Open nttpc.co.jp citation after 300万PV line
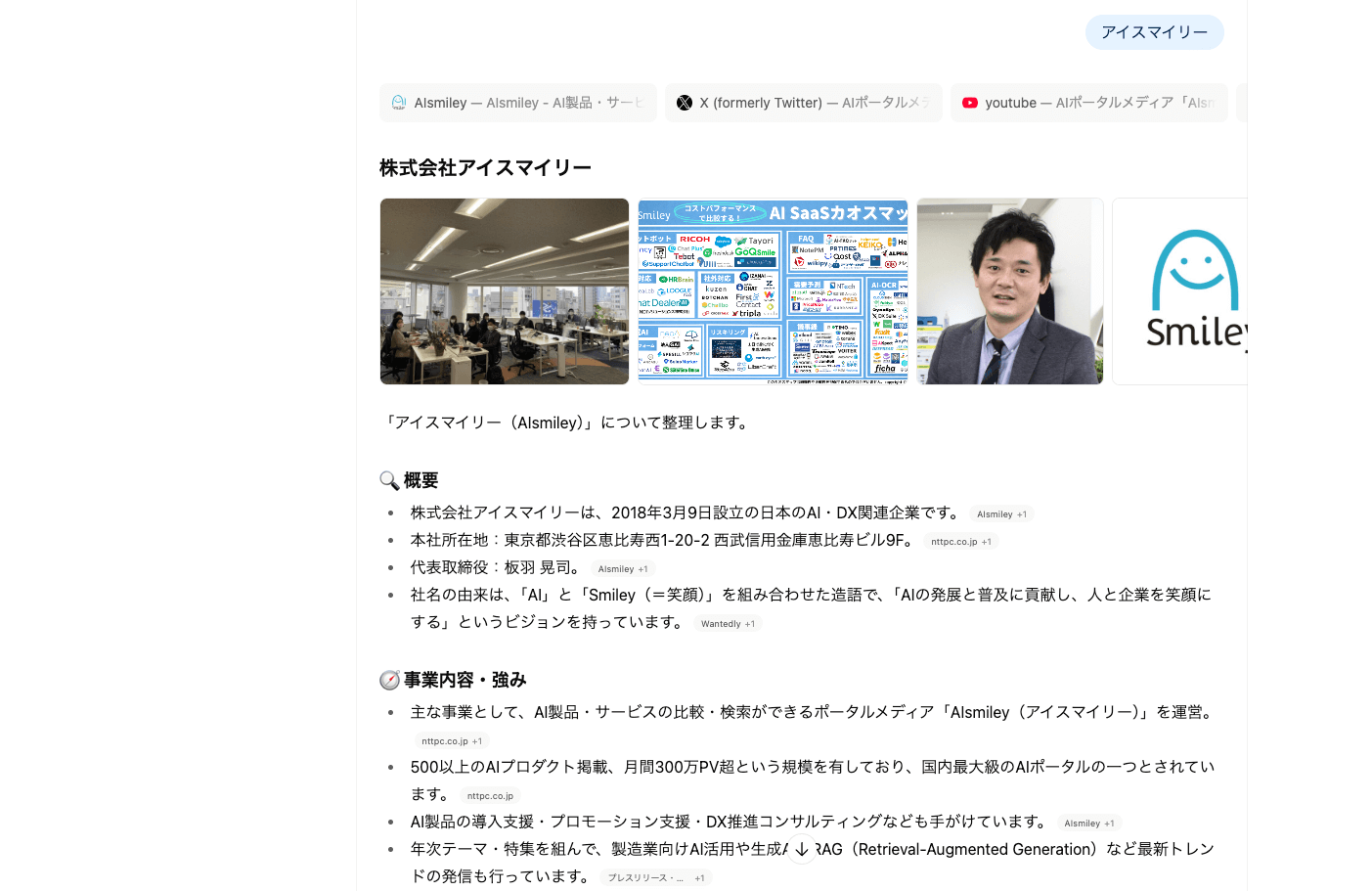 tap(490, 796)
